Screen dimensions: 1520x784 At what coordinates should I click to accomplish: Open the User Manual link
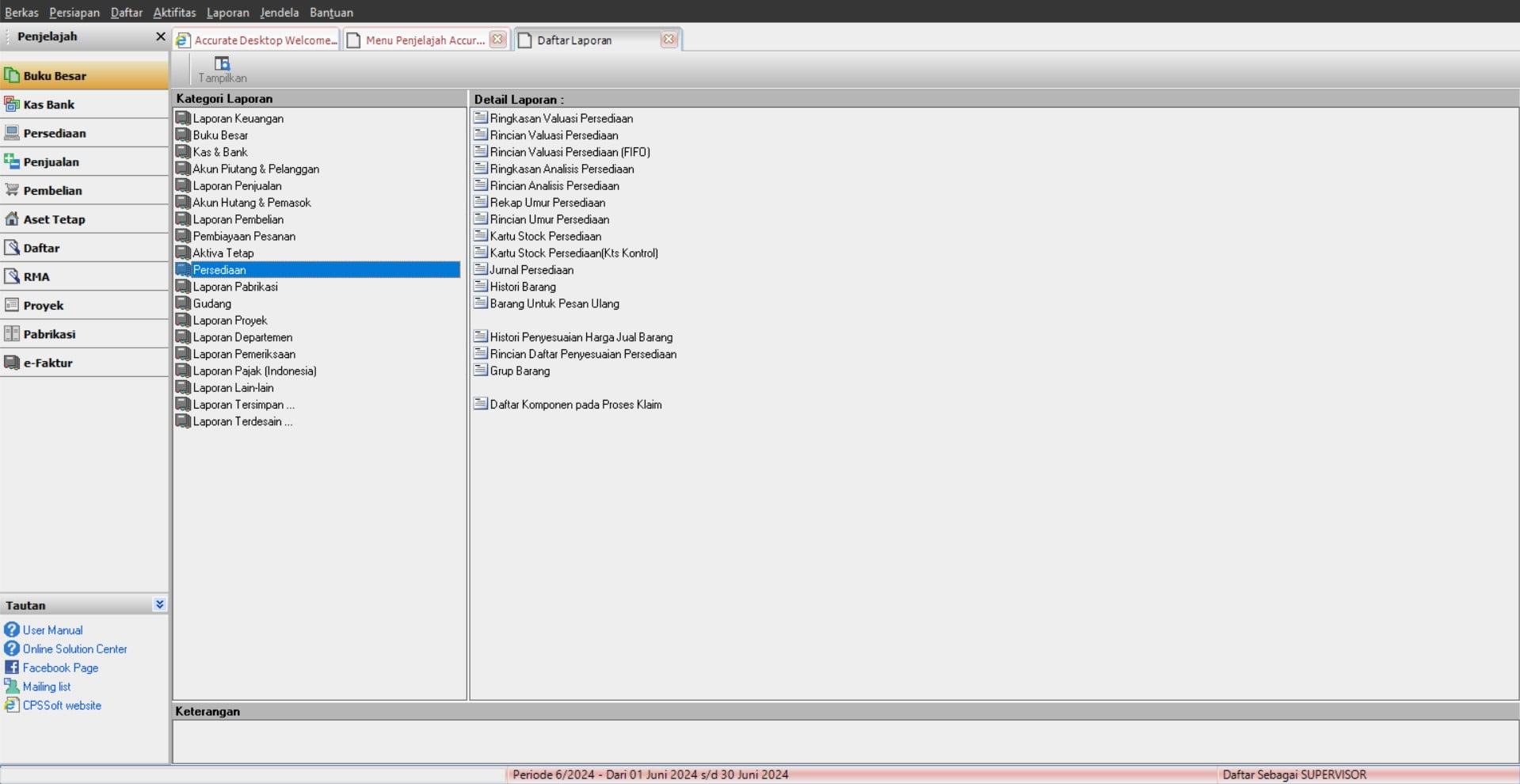pos(52,630)
